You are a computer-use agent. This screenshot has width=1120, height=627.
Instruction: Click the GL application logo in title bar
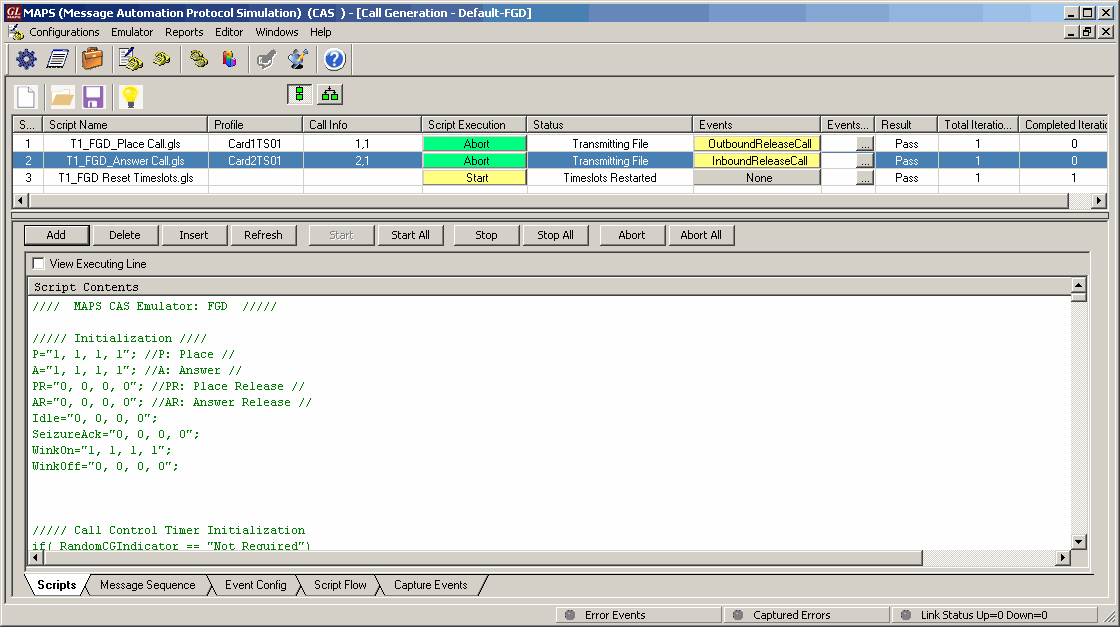pos(13,13)
